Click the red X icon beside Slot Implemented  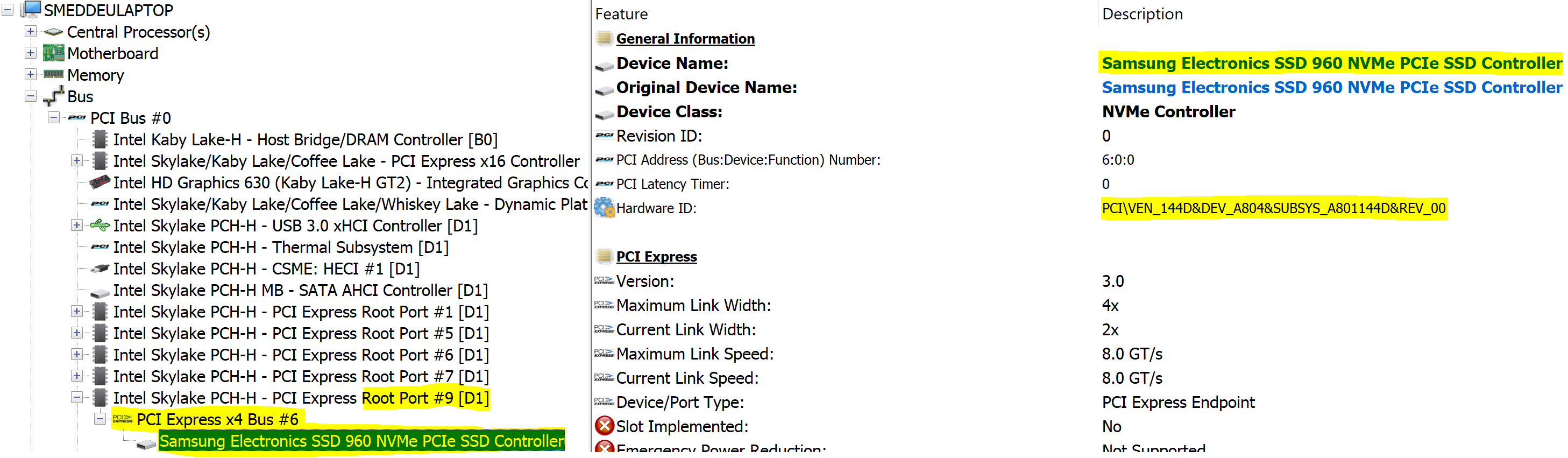604,426
